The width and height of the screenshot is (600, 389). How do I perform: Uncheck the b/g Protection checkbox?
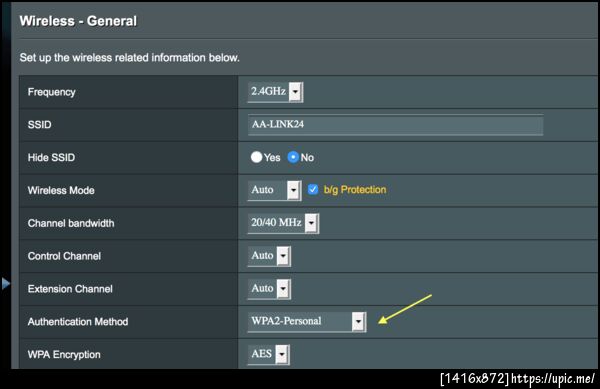(x=313, y=189)
